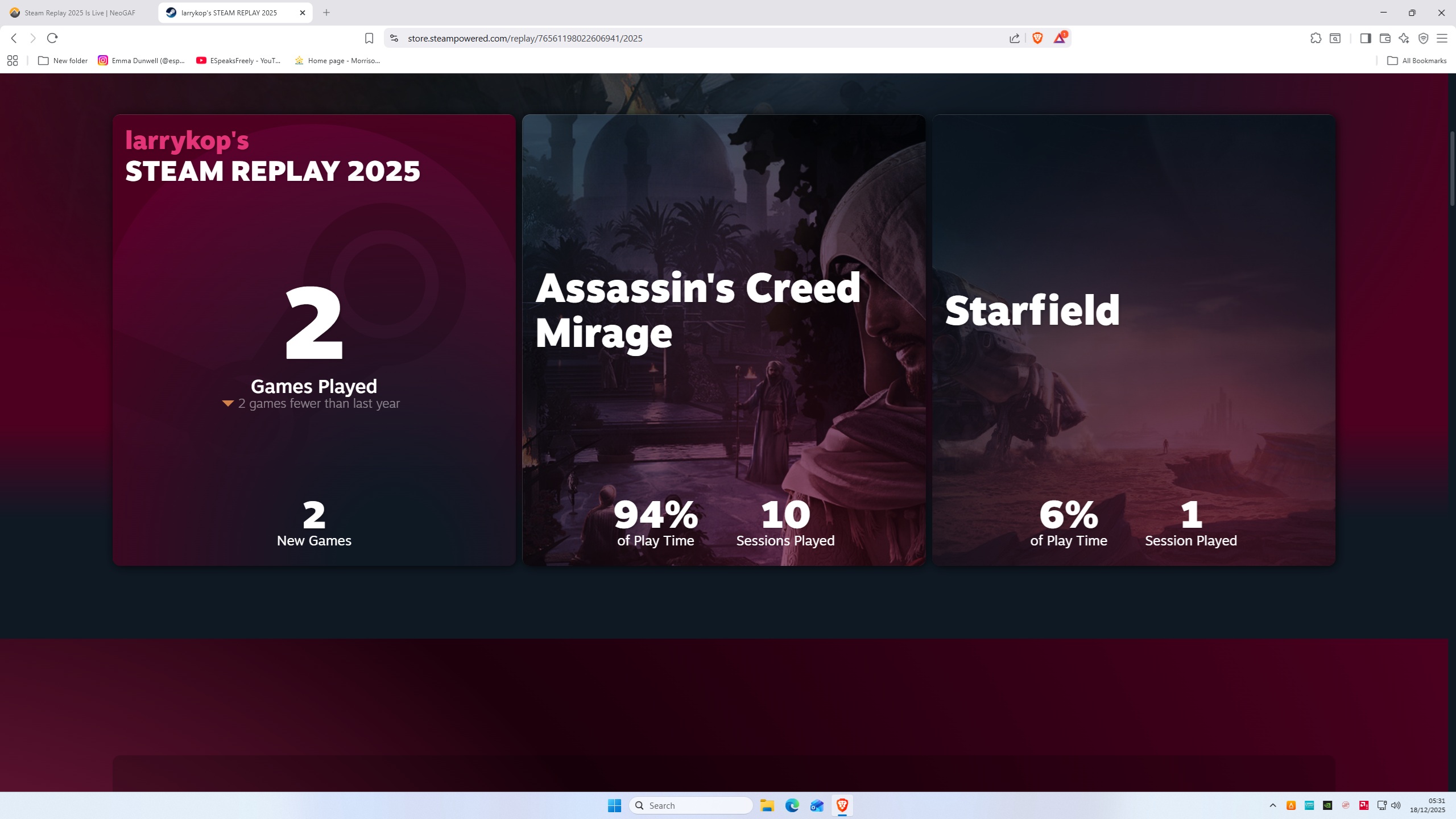Open File Explorer from the taskbar
This screenshot has height=819, width=1456.
pyautogui.click(x=767, y=805)
